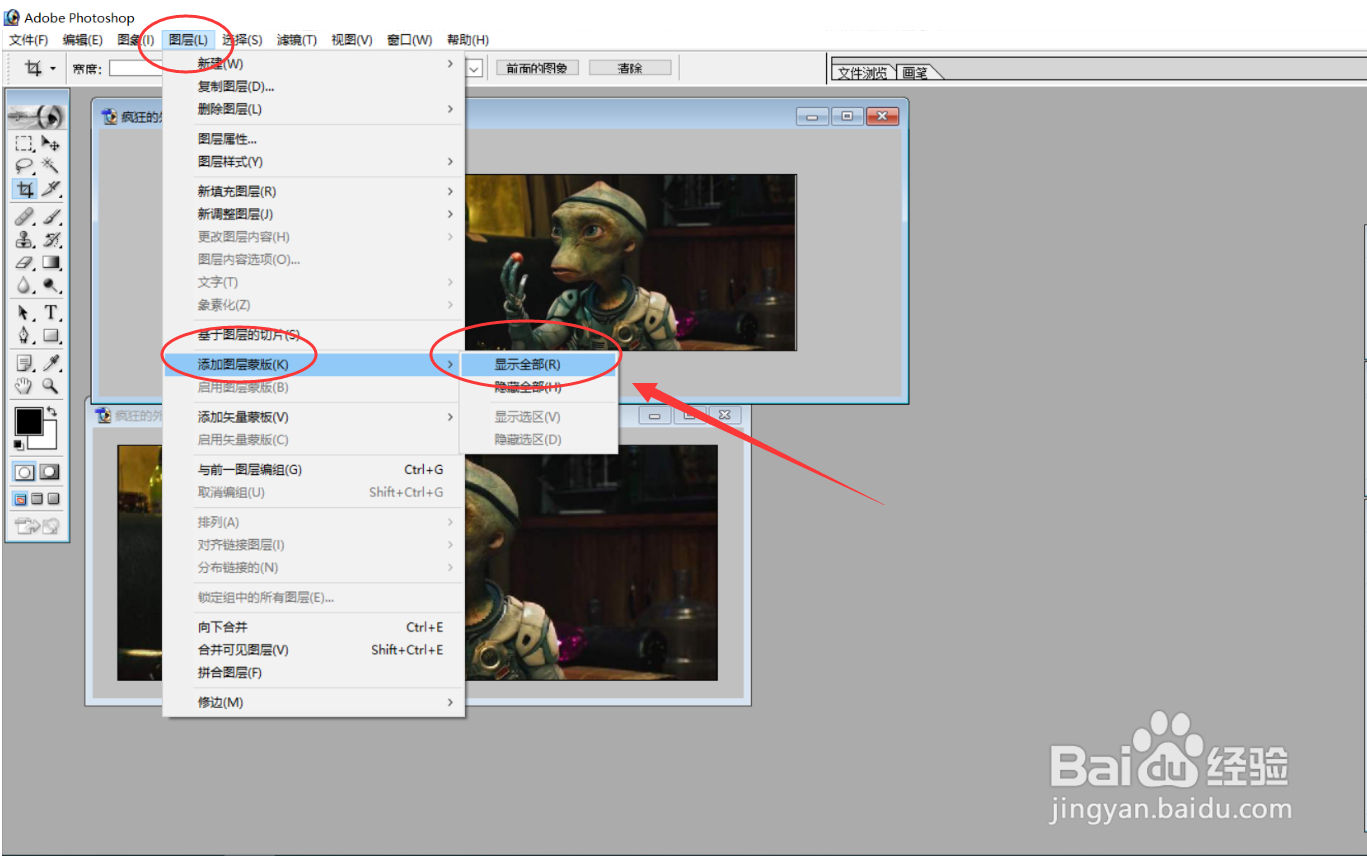Choose 与前一图层编组(G) menu item
The height and width of the screenshot is (856, 1367).
coord(314,469)
